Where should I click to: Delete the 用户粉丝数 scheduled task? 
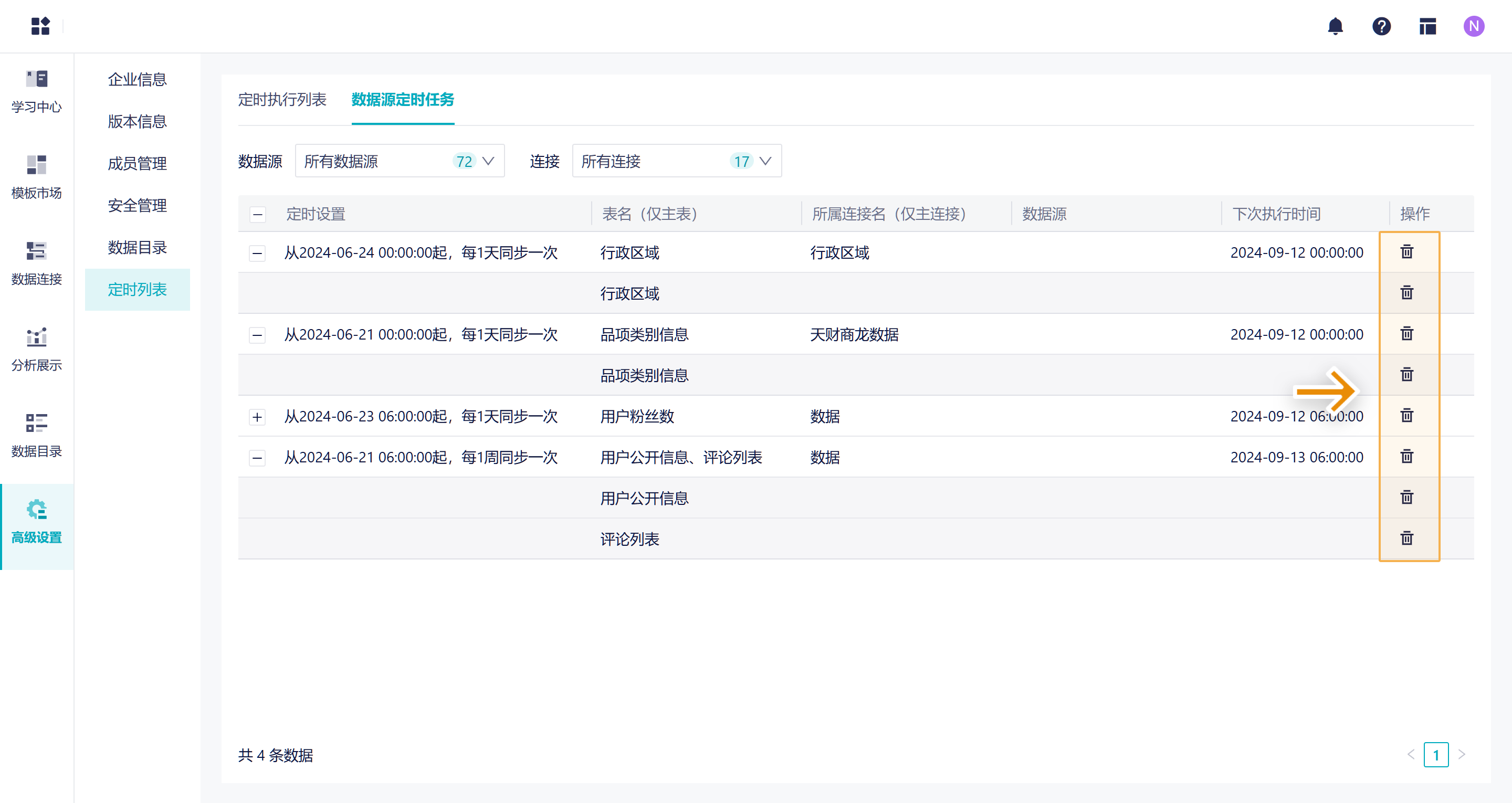pos(1406,416)
